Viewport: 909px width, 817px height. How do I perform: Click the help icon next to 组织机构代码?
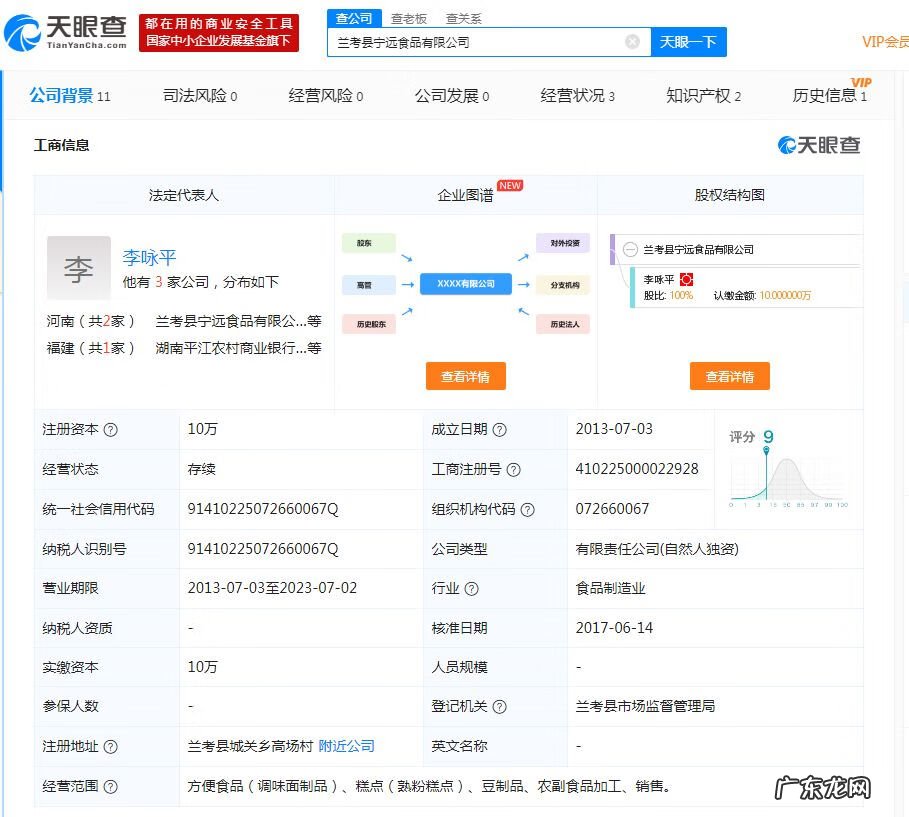click(x=527, y=510)
